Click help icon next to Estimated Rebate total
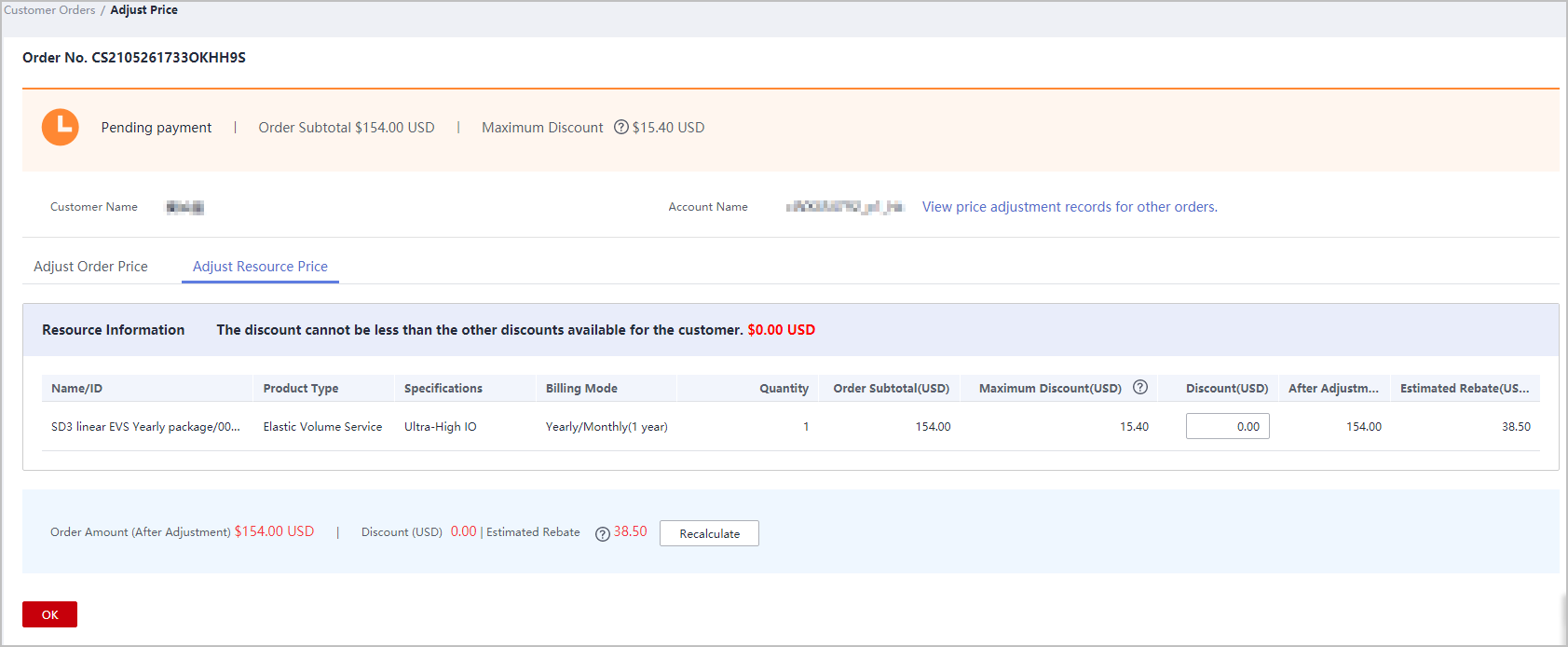 point(603,533)
